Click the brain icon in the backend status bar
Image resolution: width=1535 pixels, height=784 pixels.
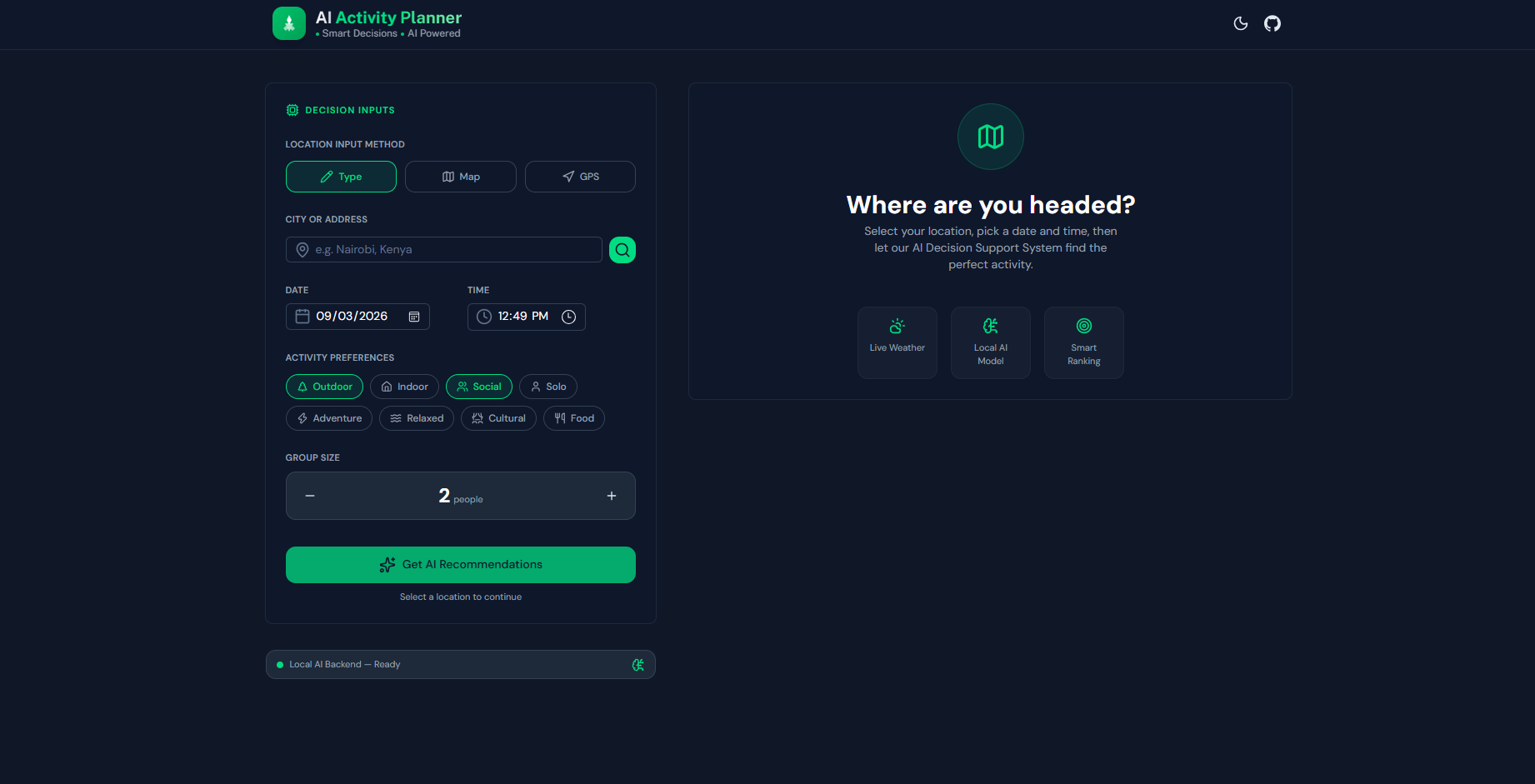pyautogui.click(x=638, y=665)
